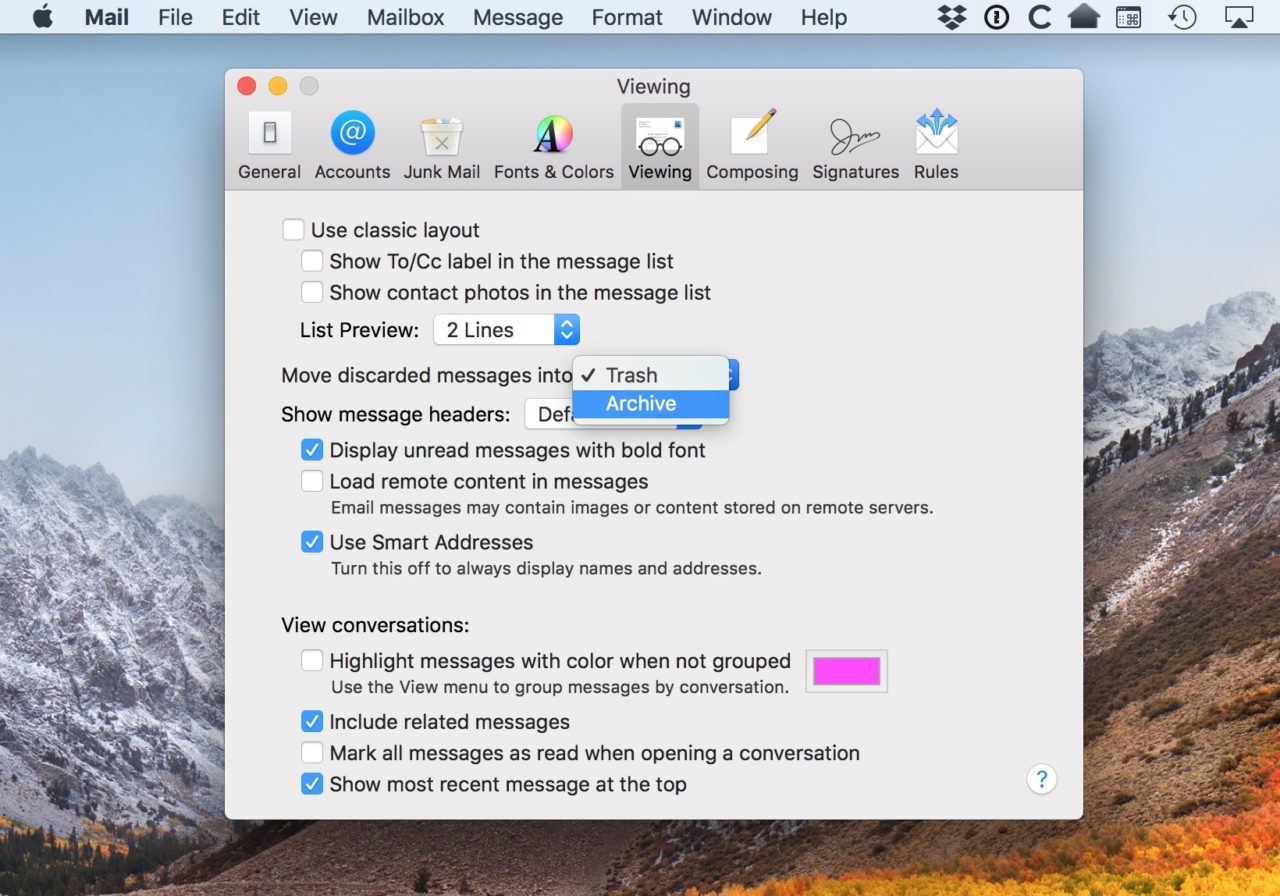The height and width of the screenshot is (896, 1280).
Task: Select the Viewing preferences pane
Action: [660, 146]
